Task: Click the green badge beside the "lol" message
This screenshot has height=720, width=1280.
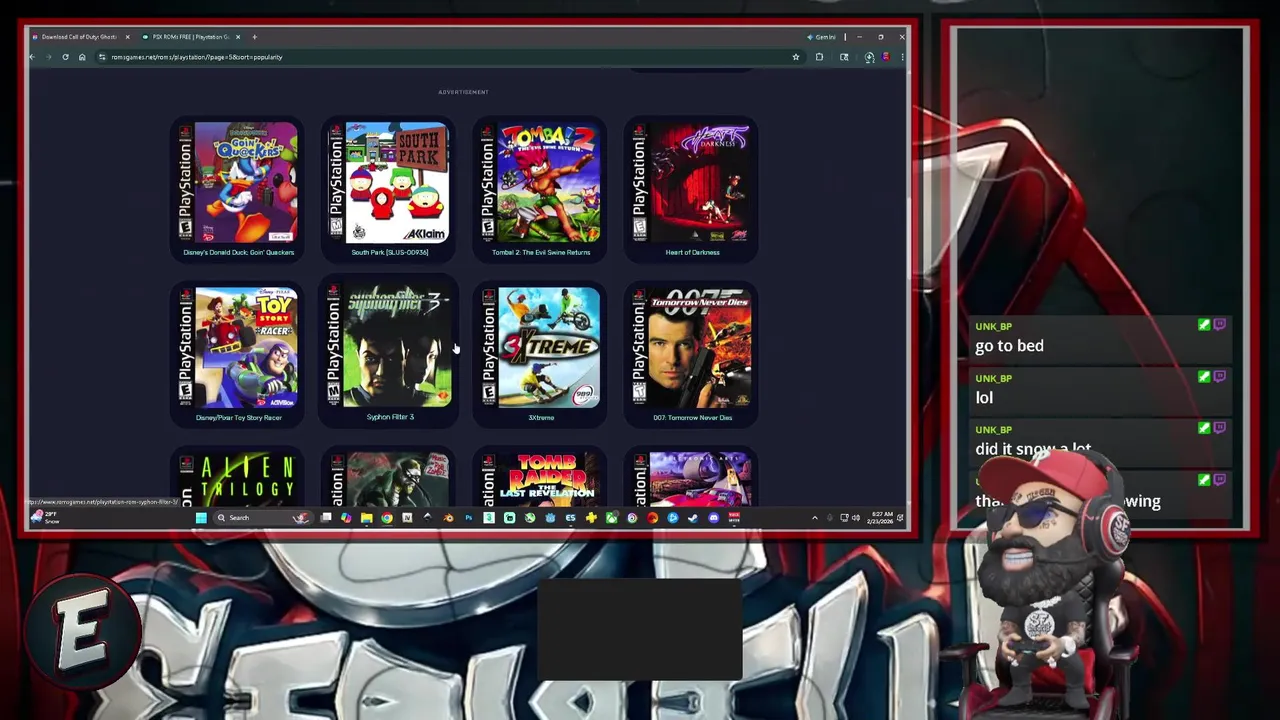Action: tap(1204, 377)
